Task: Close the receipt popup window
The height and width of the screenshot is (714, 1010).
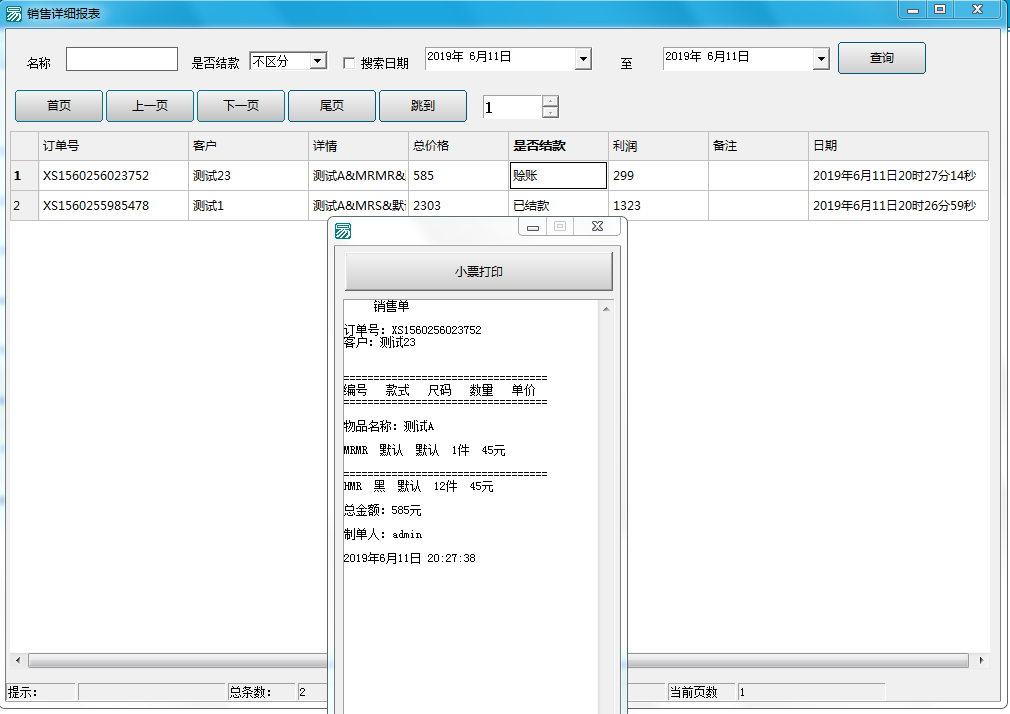Action: (x=597, y=227)
